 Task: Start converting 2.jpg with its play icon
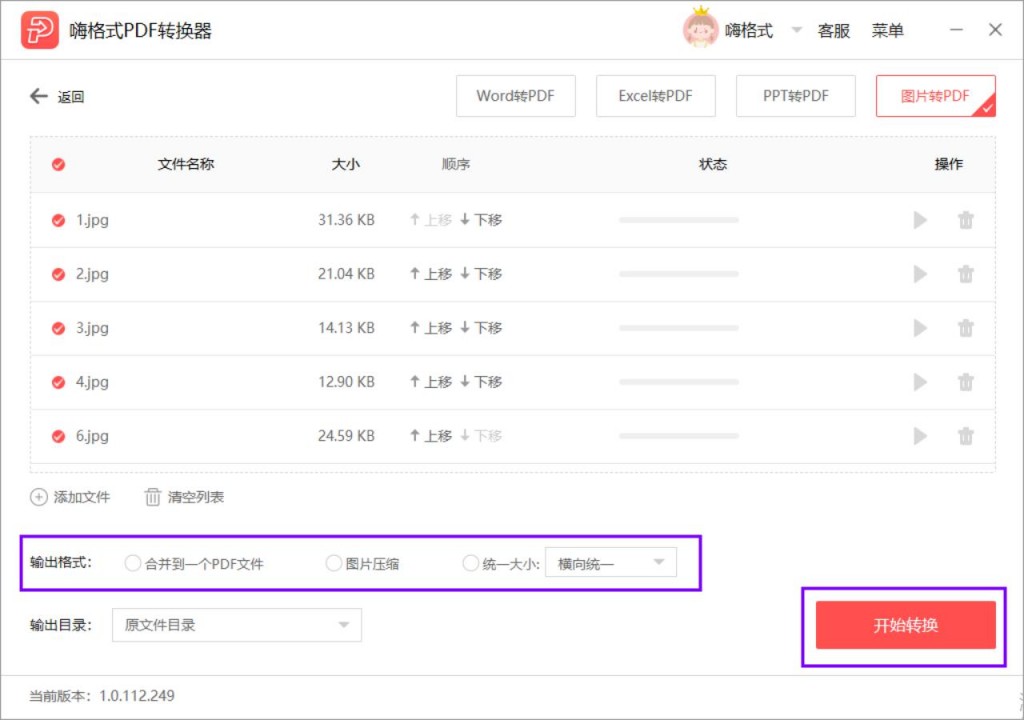tap(920, 274)
